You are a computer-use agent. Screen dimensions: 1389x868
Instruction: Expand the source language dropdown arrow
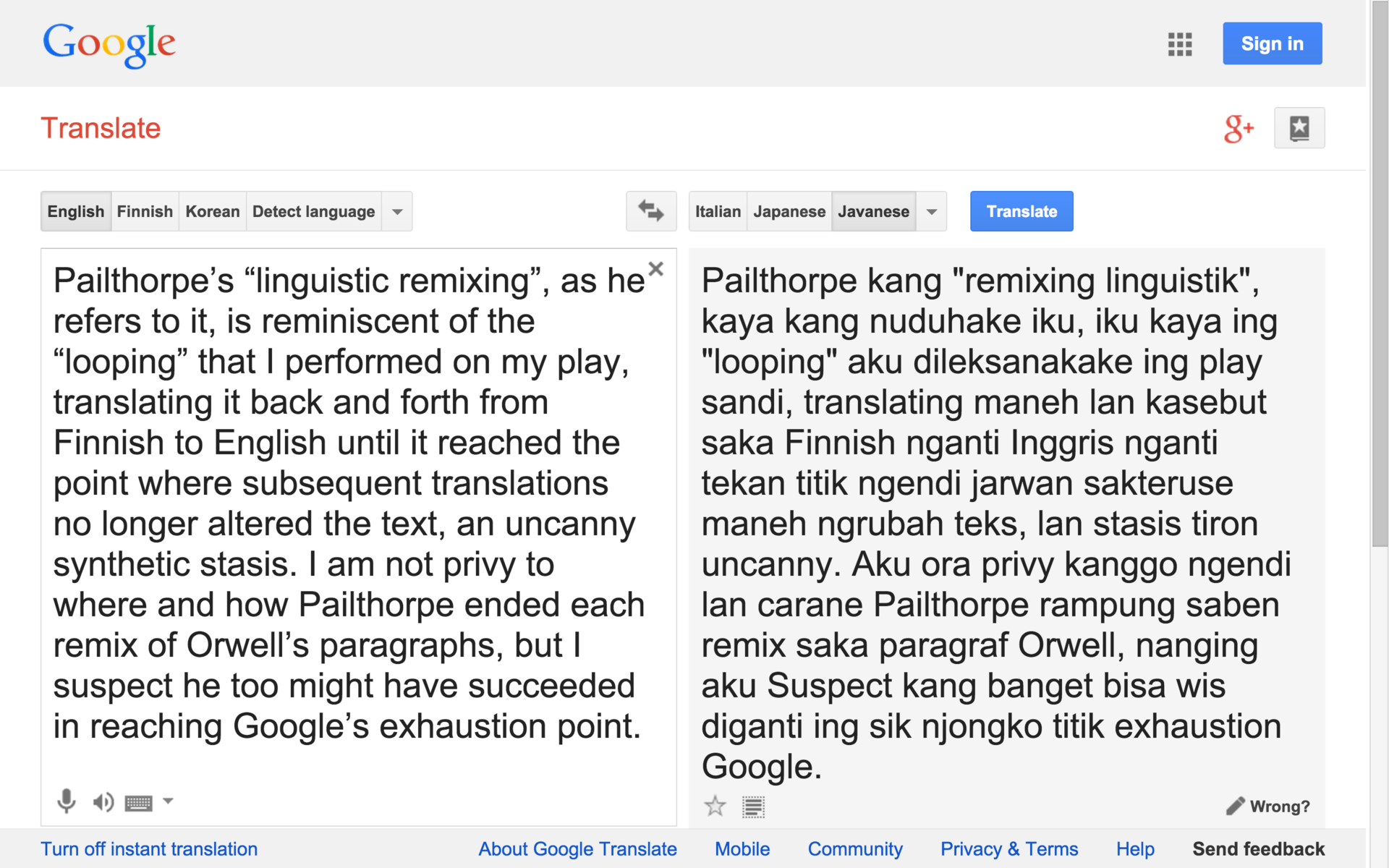[x=397, y=211]
